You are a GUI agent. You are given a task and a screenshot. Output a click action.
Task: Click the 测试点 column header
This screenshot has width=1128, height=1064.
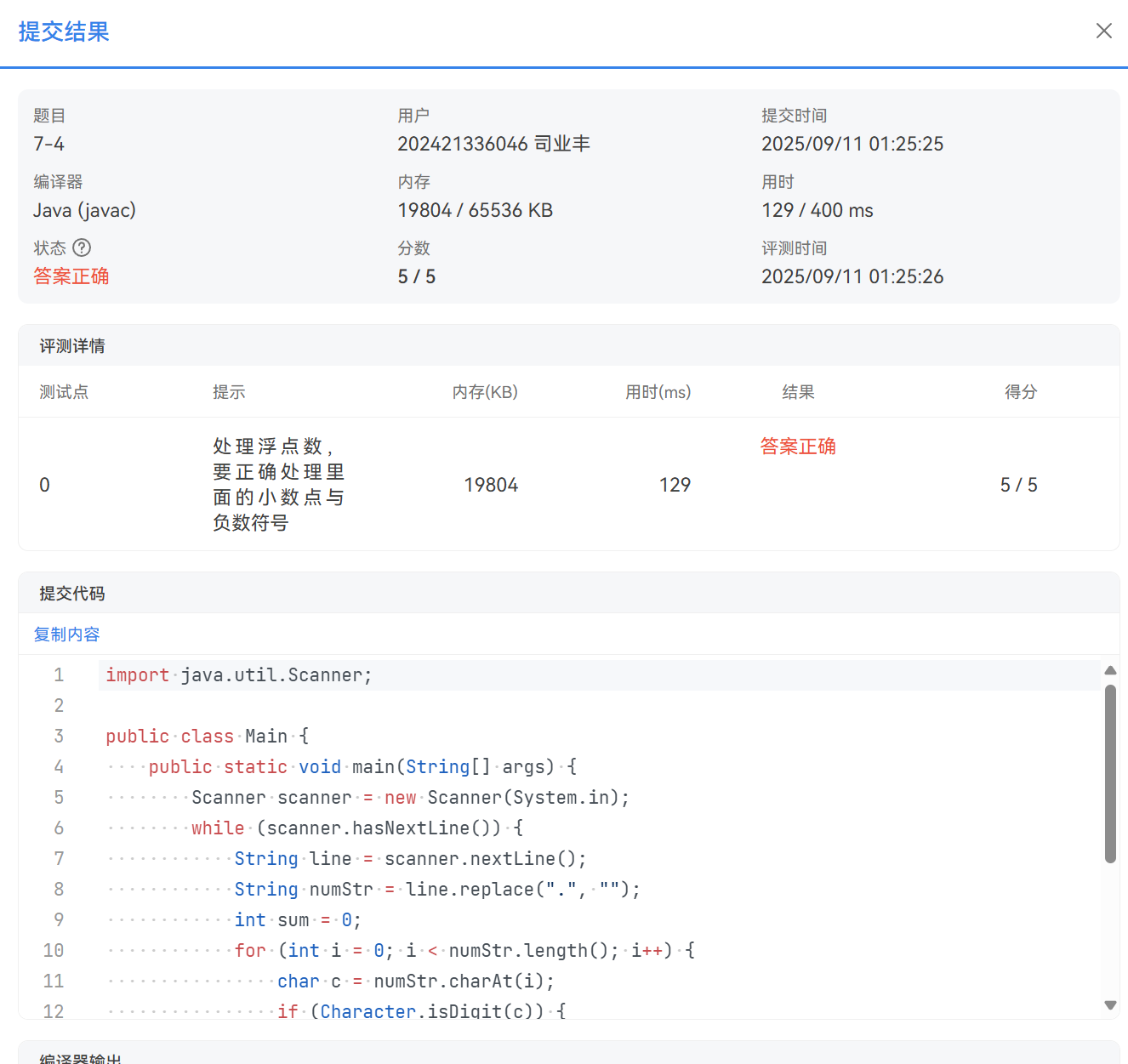[x=64, y=392]
